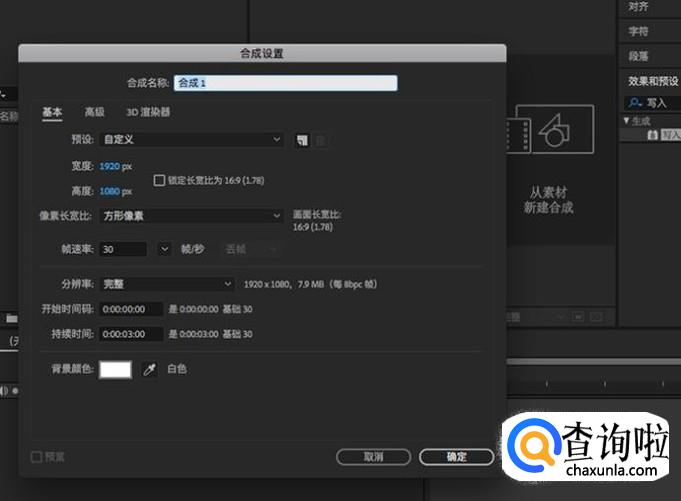Image resolution: width=681 pixels, height=501 pixels.
Task: Click the search text 写入 in effects panel
Action: (x=656, y=103)
